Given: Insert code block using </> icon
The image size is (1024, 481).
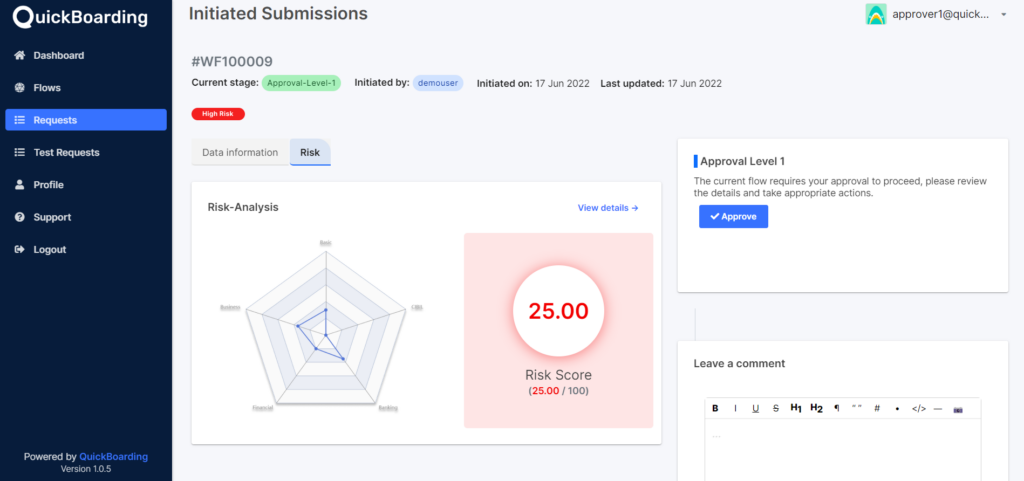Looking at the screenshot, I should 919,408.
